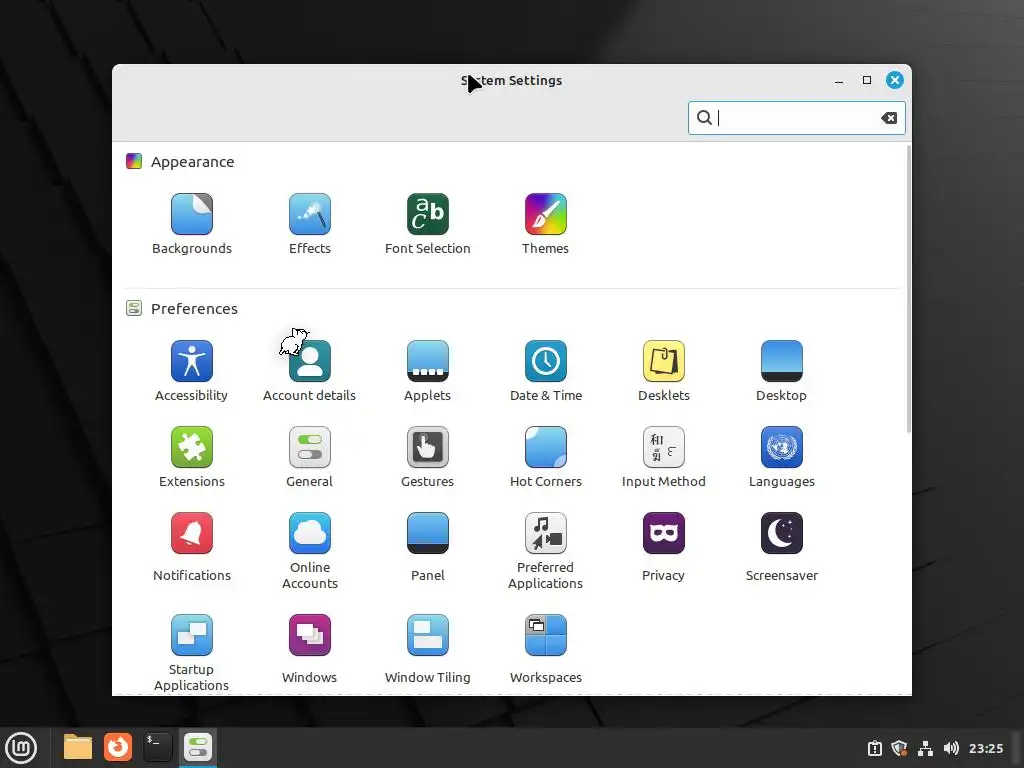Open Preferred Applications settings

[545, 551]
